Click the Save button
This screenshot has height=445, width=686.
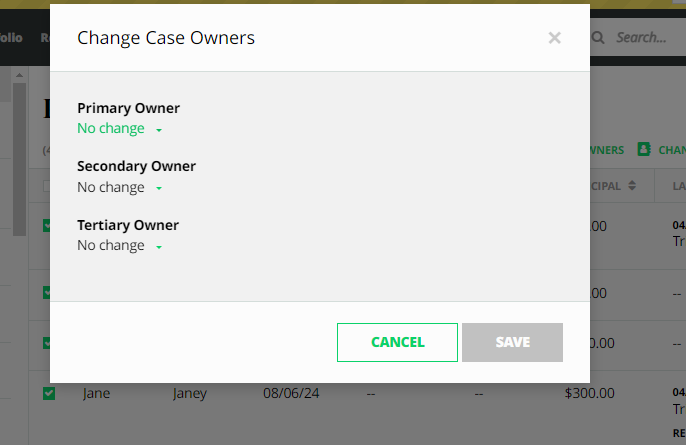point(512,342)
